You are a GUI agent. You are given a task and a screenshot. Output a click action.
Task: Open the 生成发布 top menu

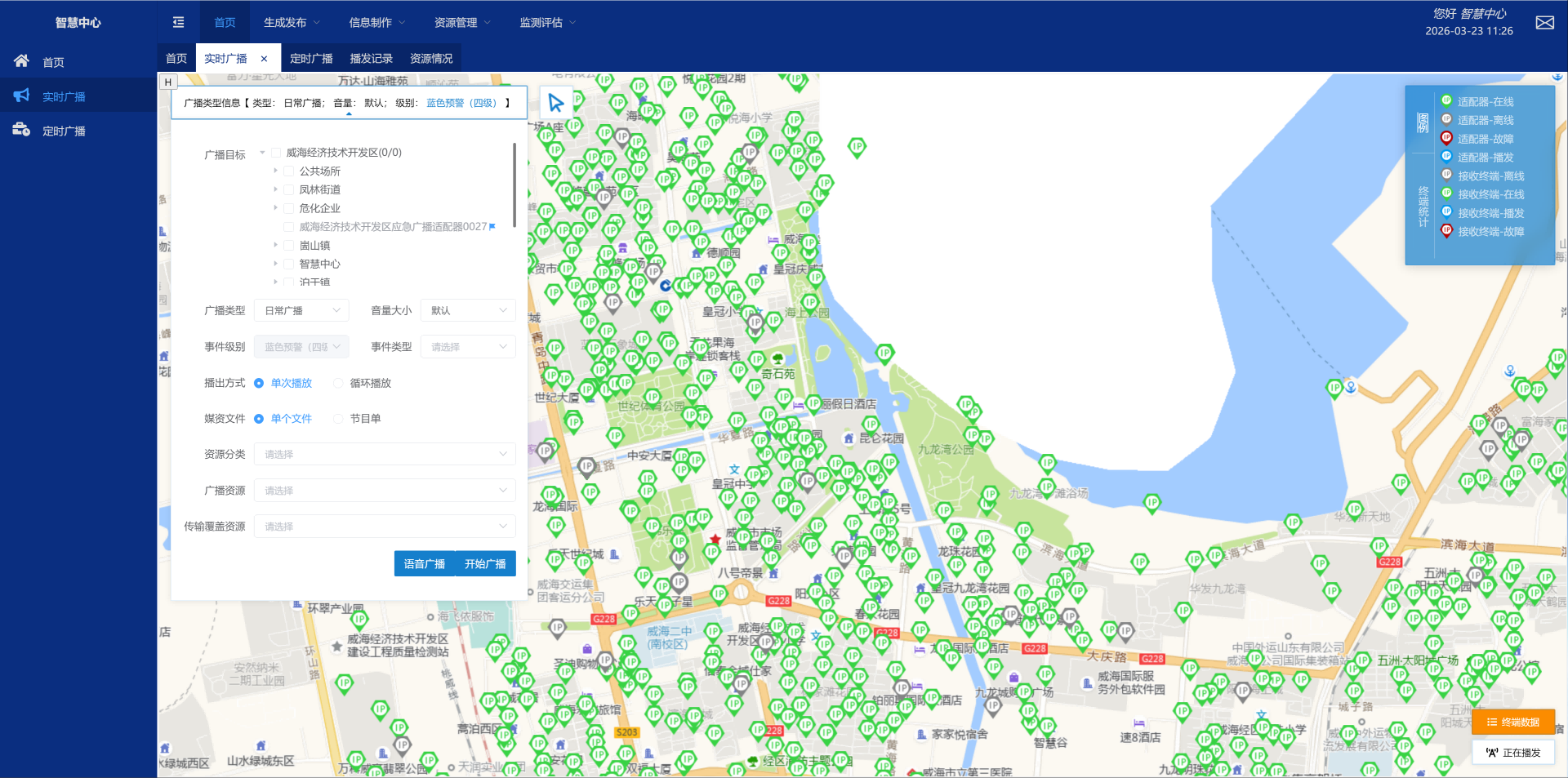point(292,23)
